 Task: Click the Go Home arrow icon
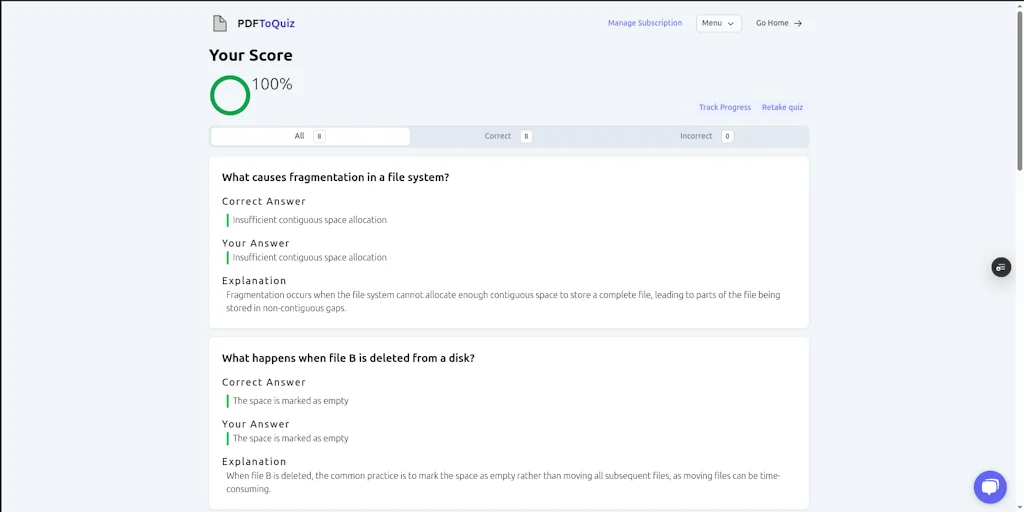(x=798, y=24)
